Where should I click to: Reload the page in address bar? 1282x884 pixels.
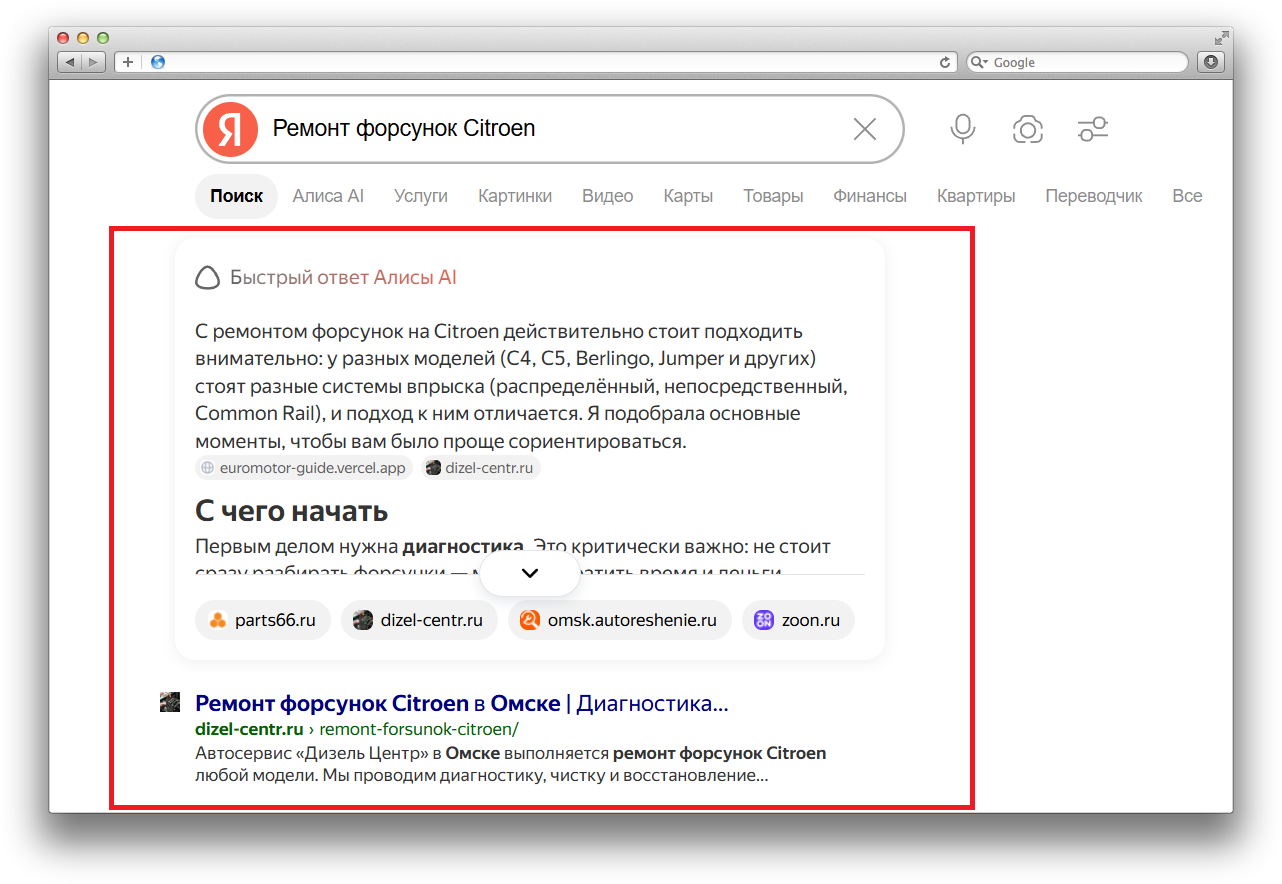tap(945, 62)
